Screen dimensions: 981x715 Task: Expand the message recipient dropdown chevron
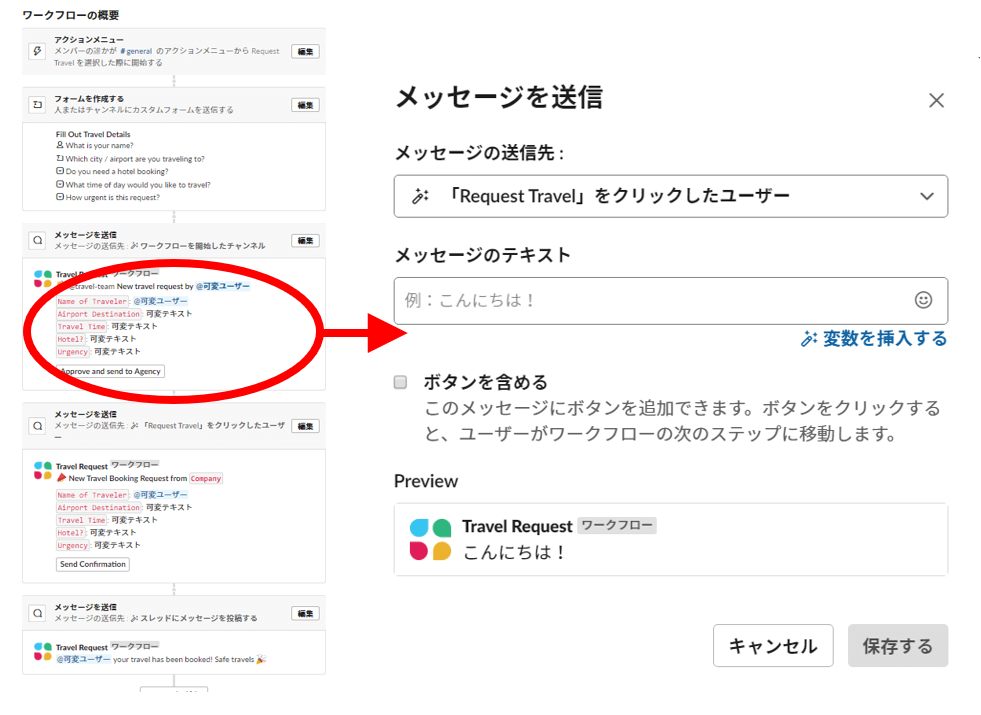(927, 196)
